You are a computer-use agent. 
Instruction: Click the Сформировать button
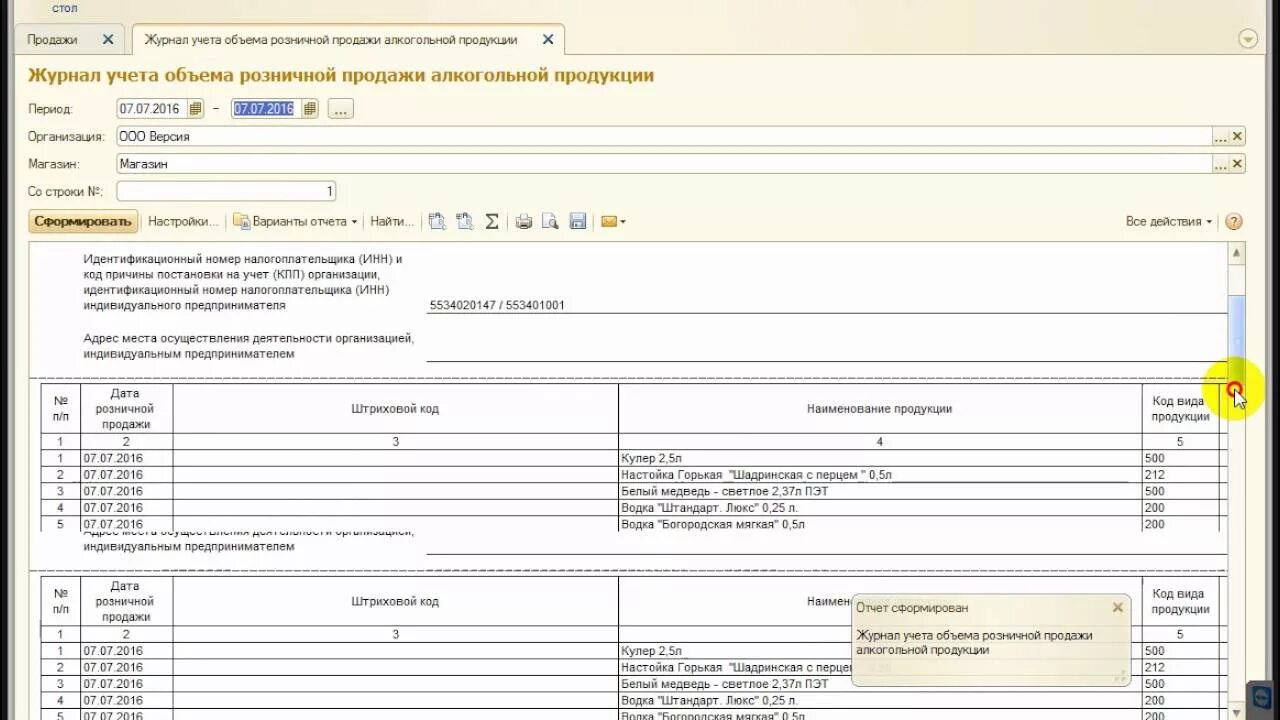pyautogui.click(x=83, y=221)
